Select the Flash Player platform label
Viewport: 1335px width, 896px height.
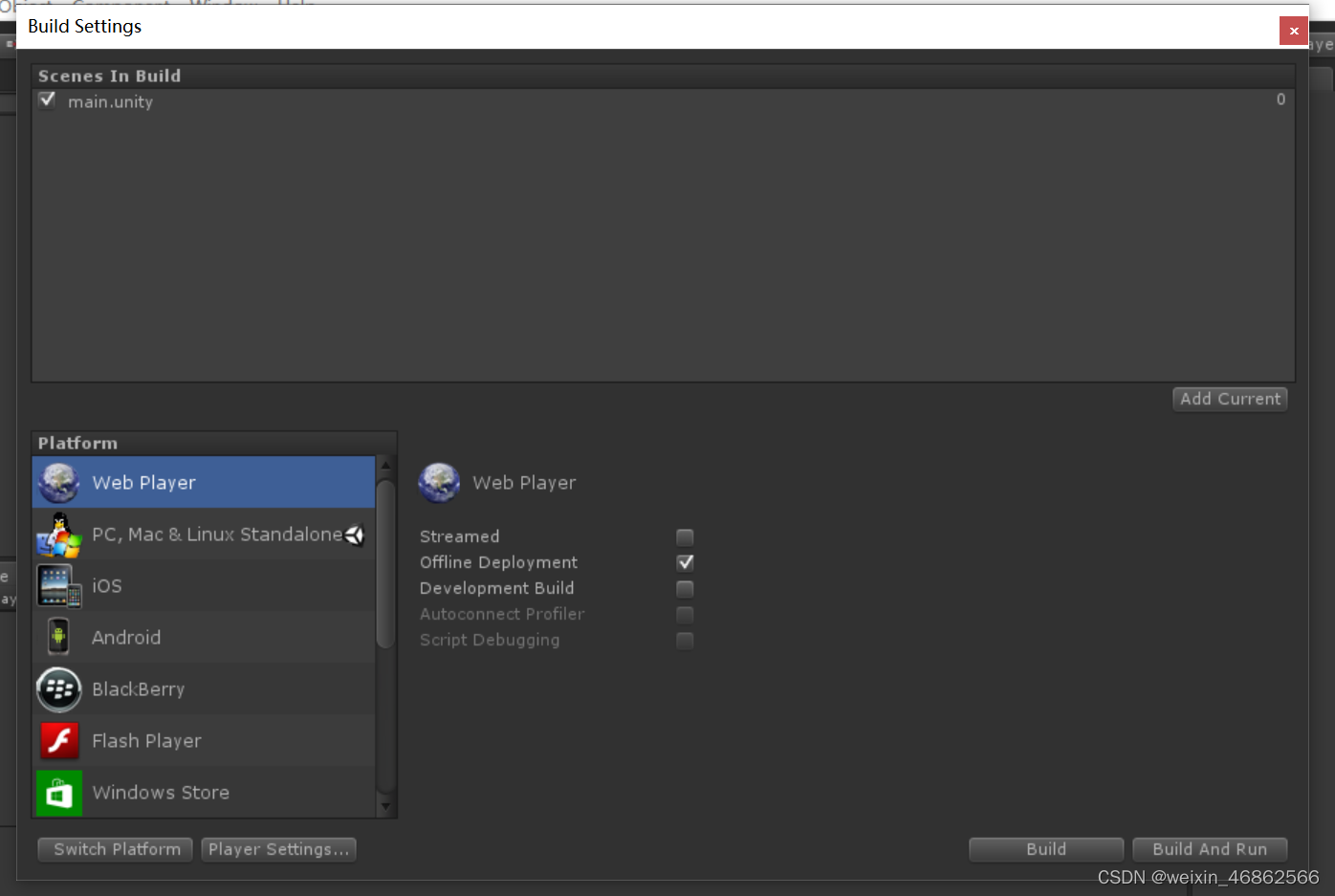pyautogui.click(x=146, y=741)
